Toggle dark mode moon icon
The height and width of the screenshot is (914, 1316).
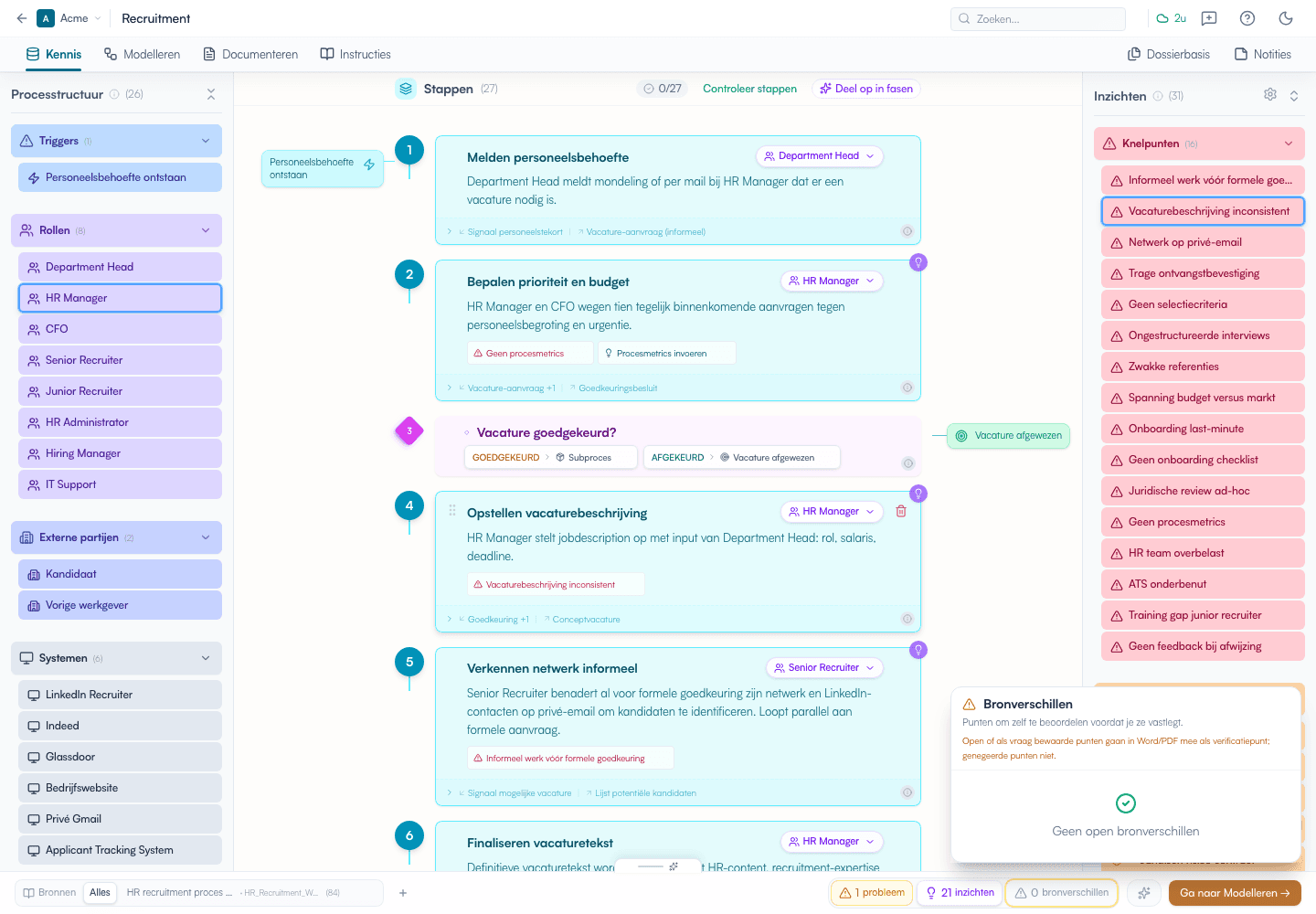[x=1286, y=18]
